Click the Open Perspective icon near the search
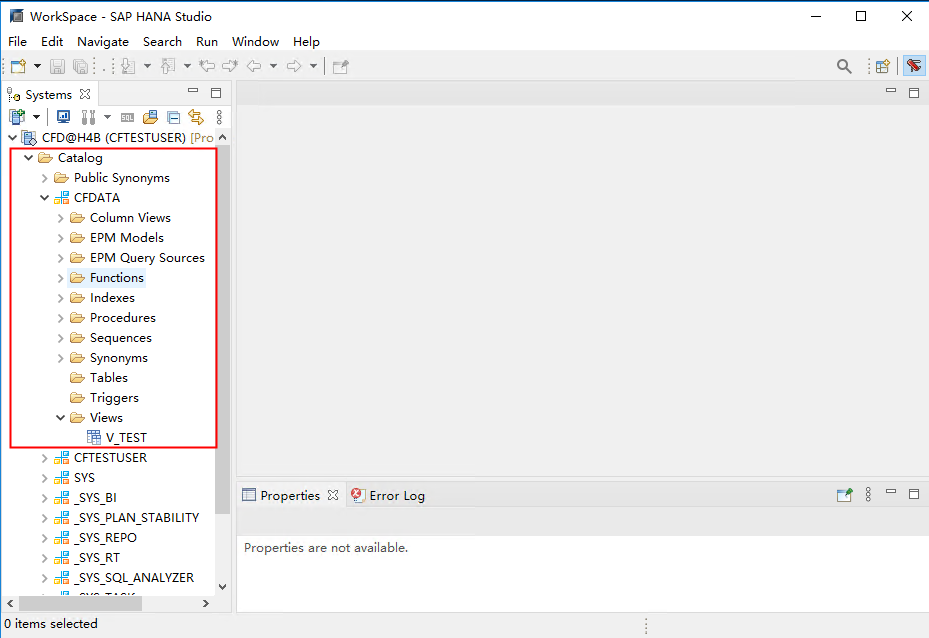Image resolution: width=929 pixels, height=638 pixels. [x=881, y=66]
